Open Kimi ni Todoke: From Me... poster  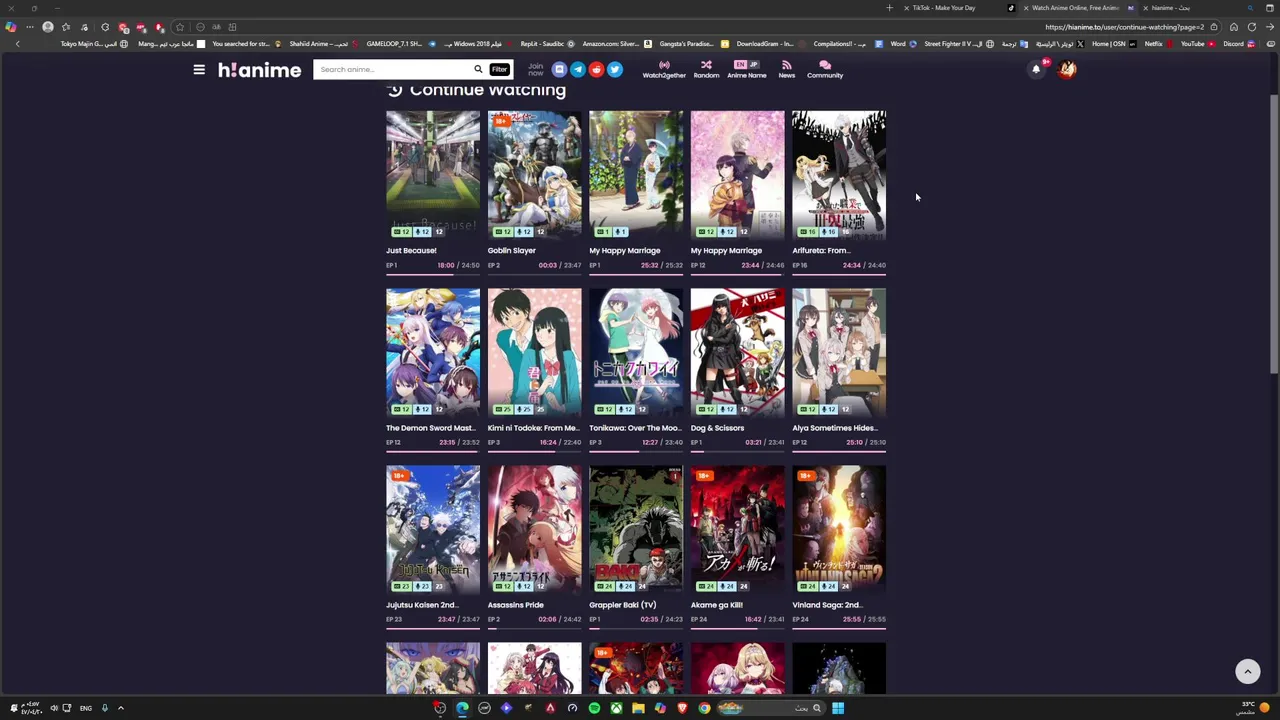coord(534,352)
